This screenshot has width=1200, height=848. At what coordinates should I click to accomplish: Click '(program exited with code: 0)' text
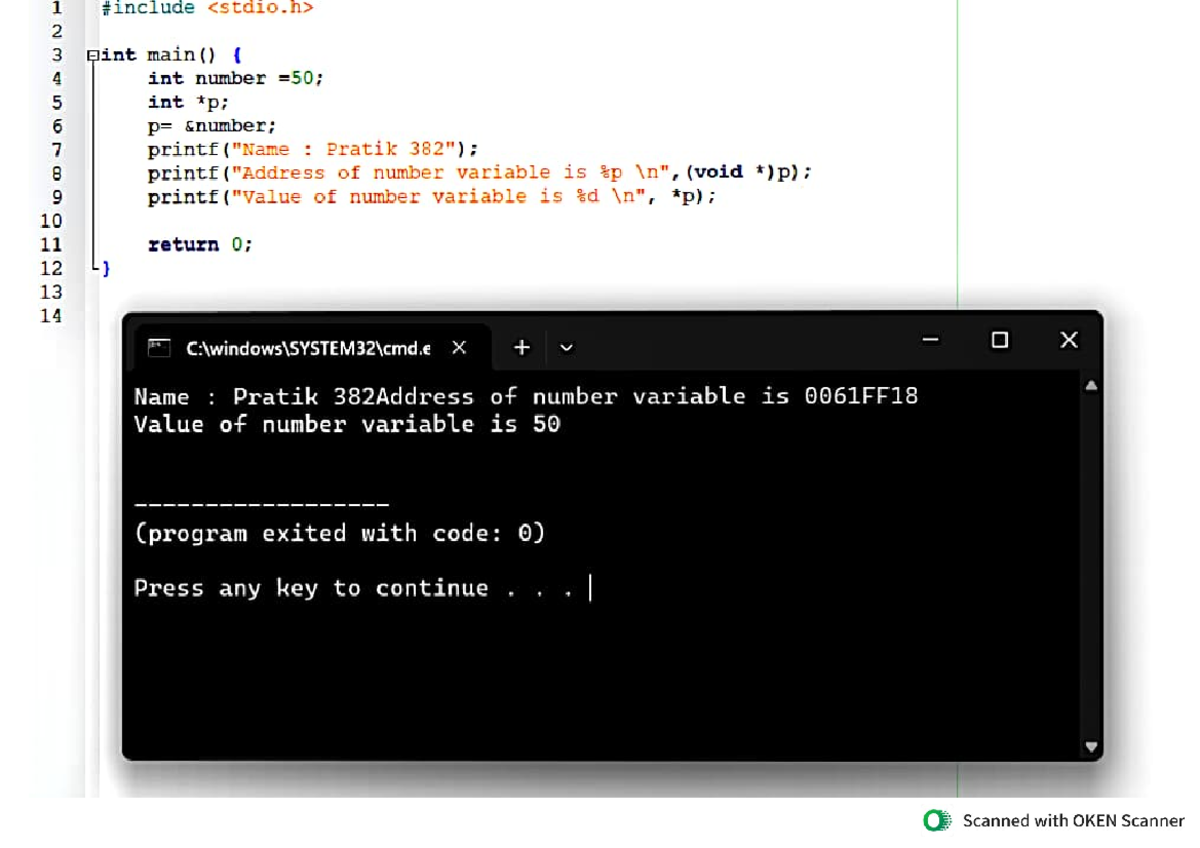[340, 533]
